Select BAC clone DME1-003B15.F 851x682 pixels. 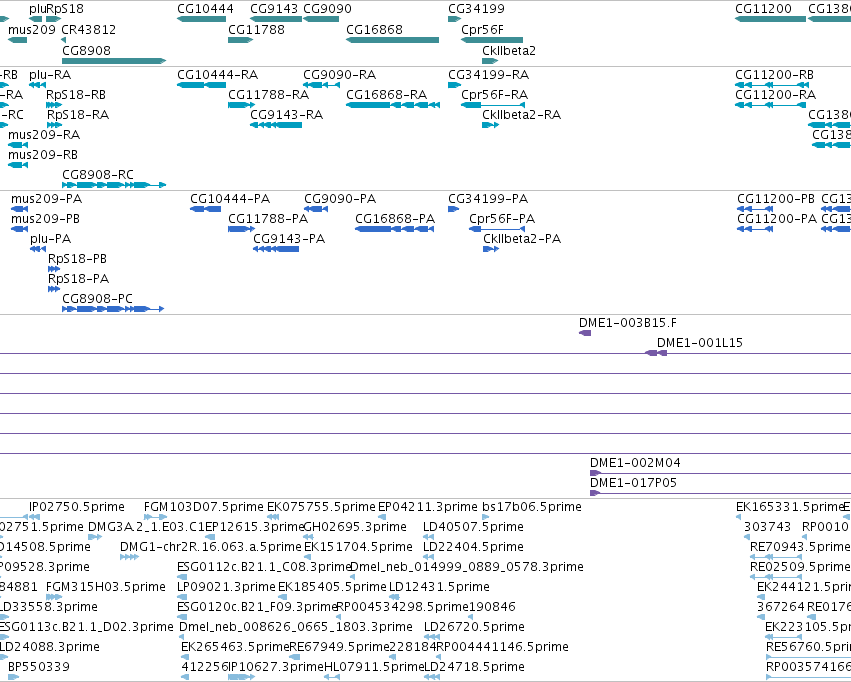pos(628,323)
